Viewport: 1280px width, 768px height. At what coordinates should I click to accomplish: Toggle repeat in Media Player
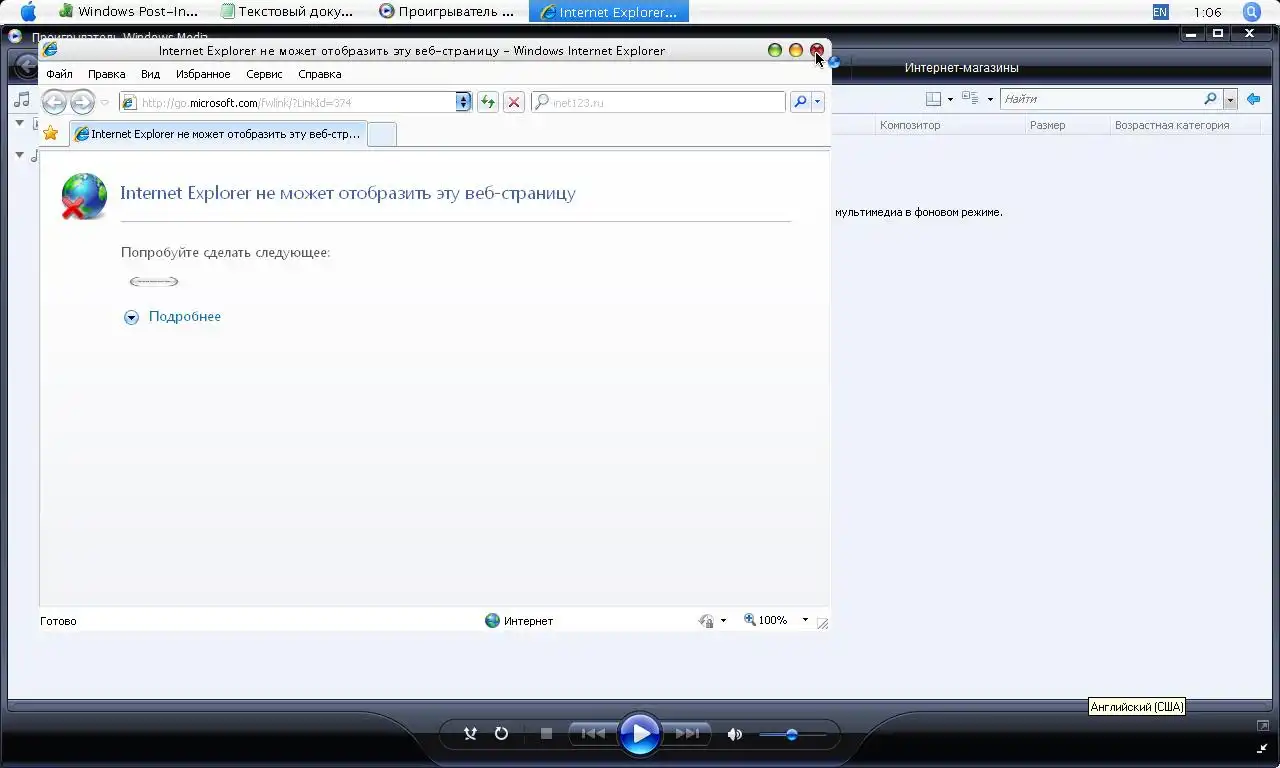tap(502, 734)
